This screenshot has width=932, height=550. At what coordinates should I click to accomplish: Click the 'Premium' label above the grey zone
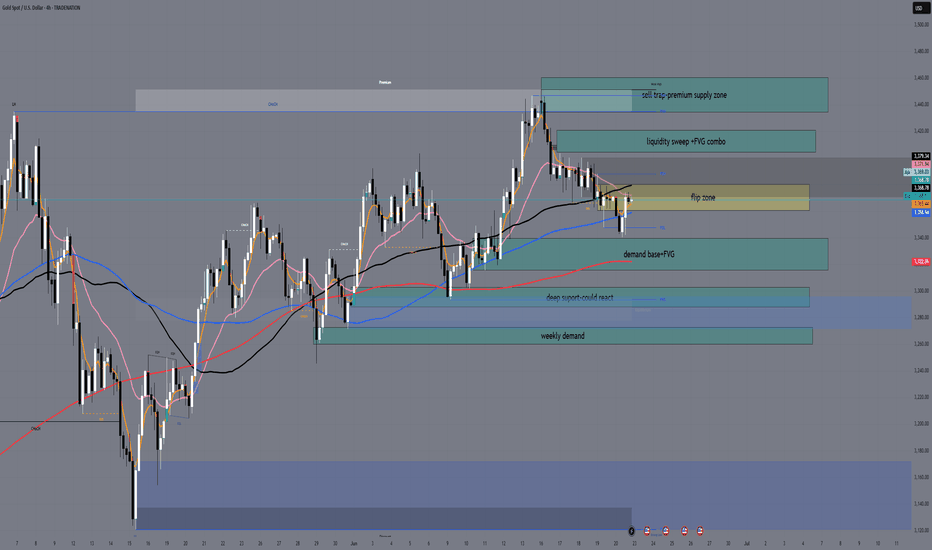click(x=385, y=83)
